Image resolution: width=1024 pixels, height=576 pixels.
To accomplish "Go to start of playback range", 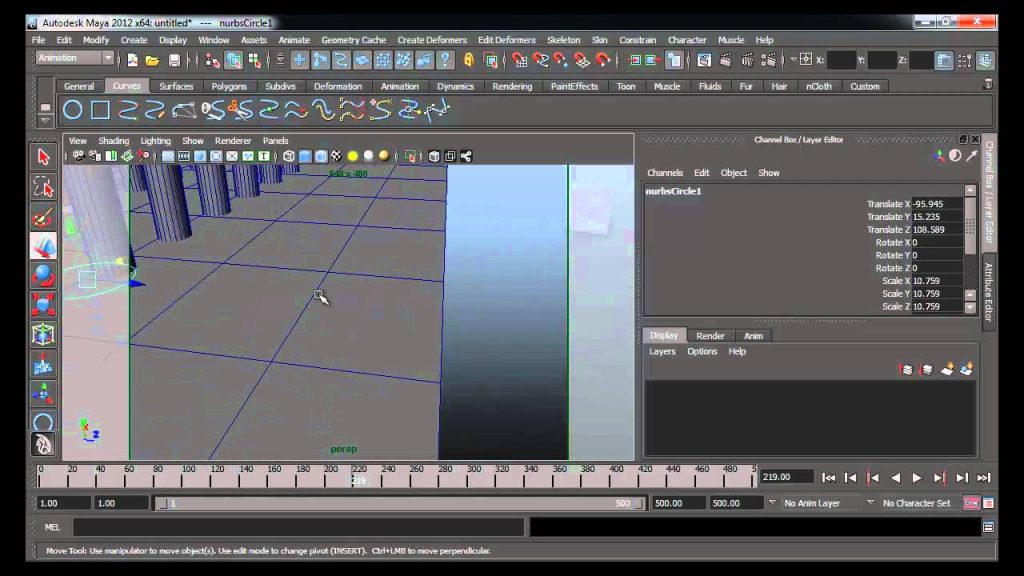I will (x=828, y=478).
